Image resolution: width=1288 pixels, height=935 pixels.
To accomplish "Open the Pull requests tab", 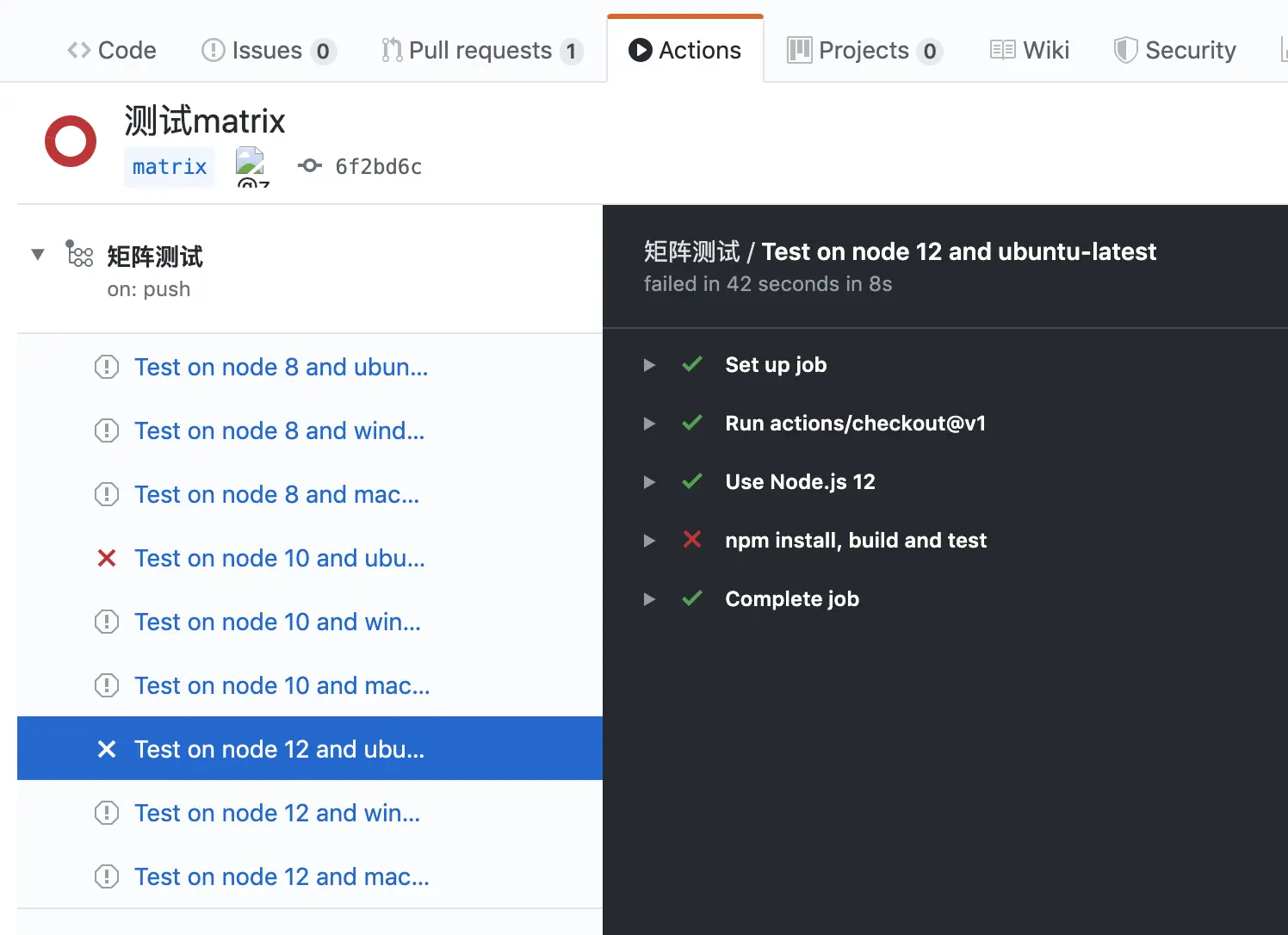I will pyautogui.click(x=481, y=50).
